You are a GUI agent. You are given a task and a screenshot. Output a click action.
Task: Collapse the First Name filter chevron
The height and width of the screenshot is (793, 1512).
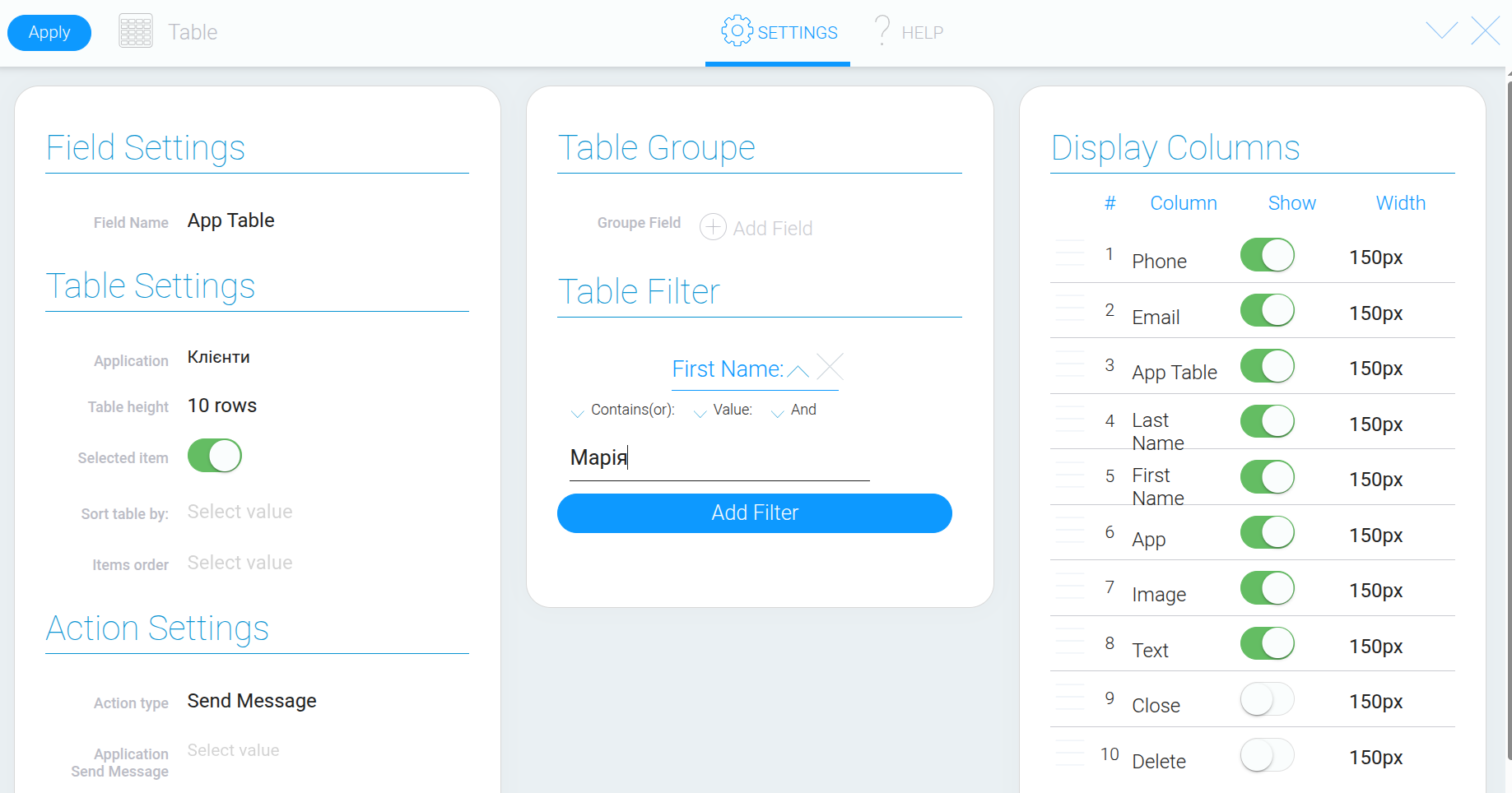[798, 370]
